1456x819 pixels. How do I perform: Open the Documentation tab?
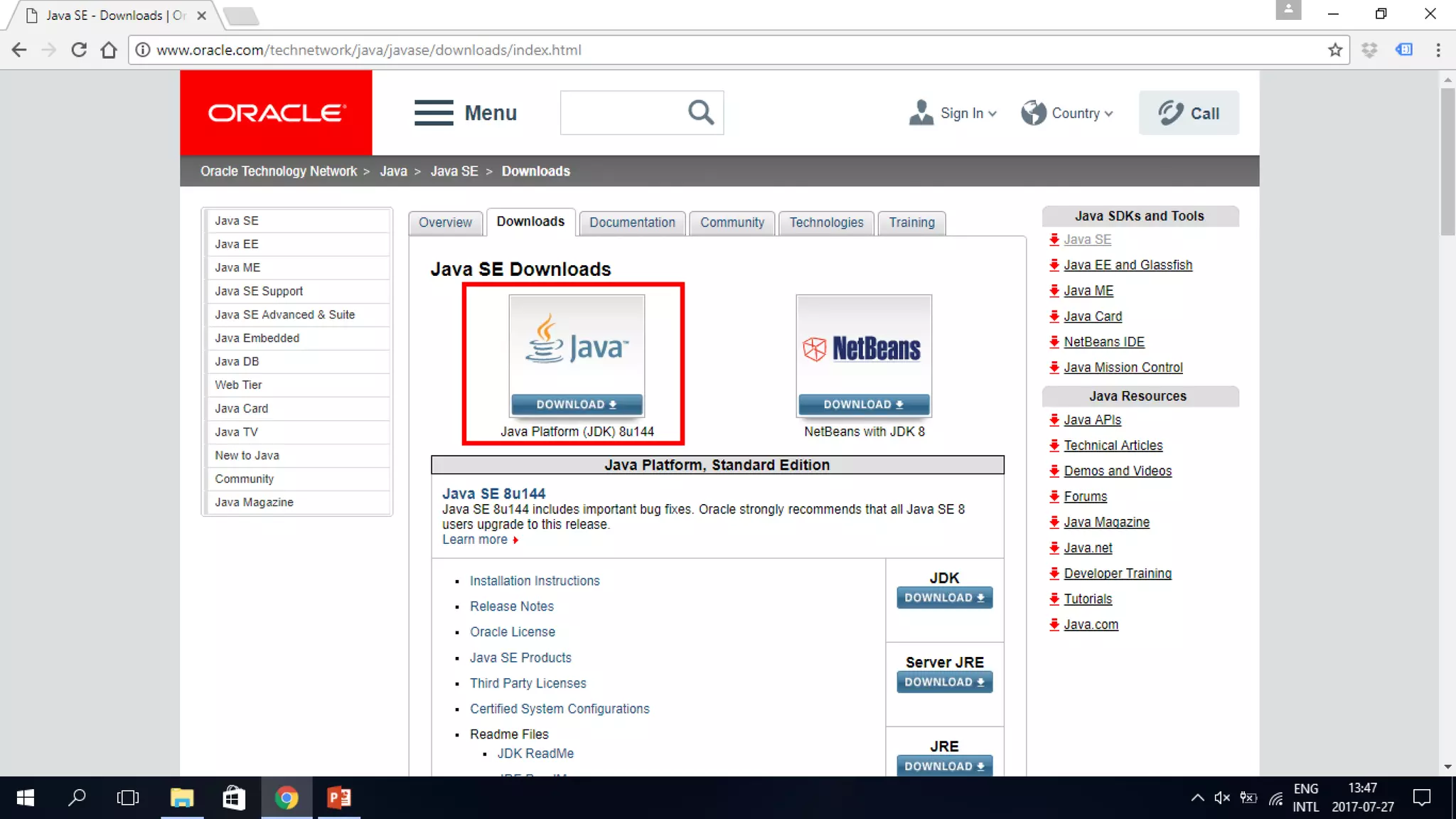click(632, 223)
